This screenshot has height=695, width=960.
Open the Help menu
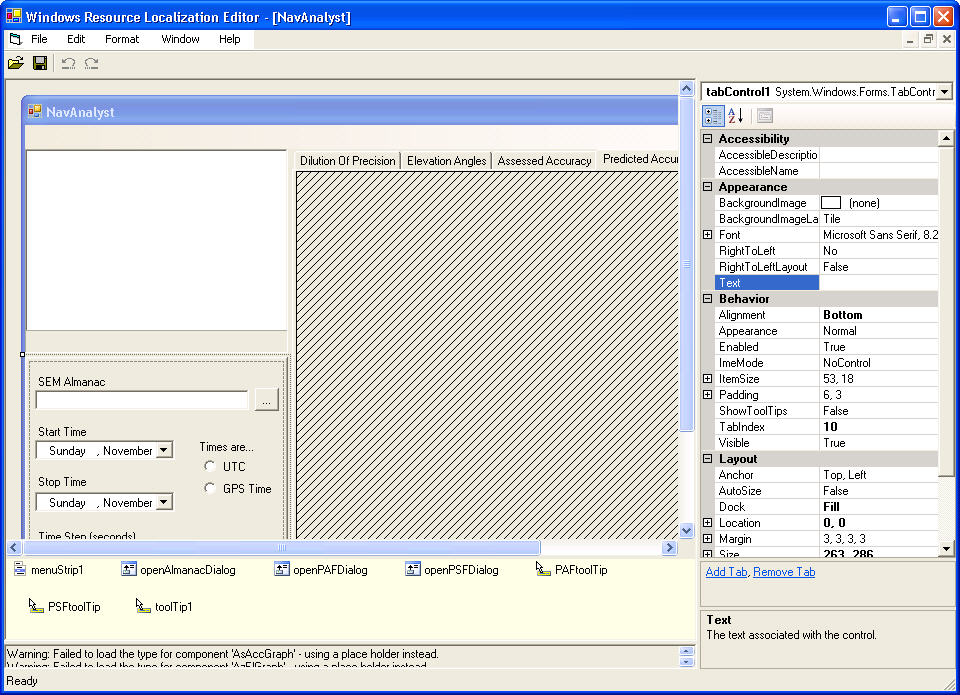coord(230,39)
